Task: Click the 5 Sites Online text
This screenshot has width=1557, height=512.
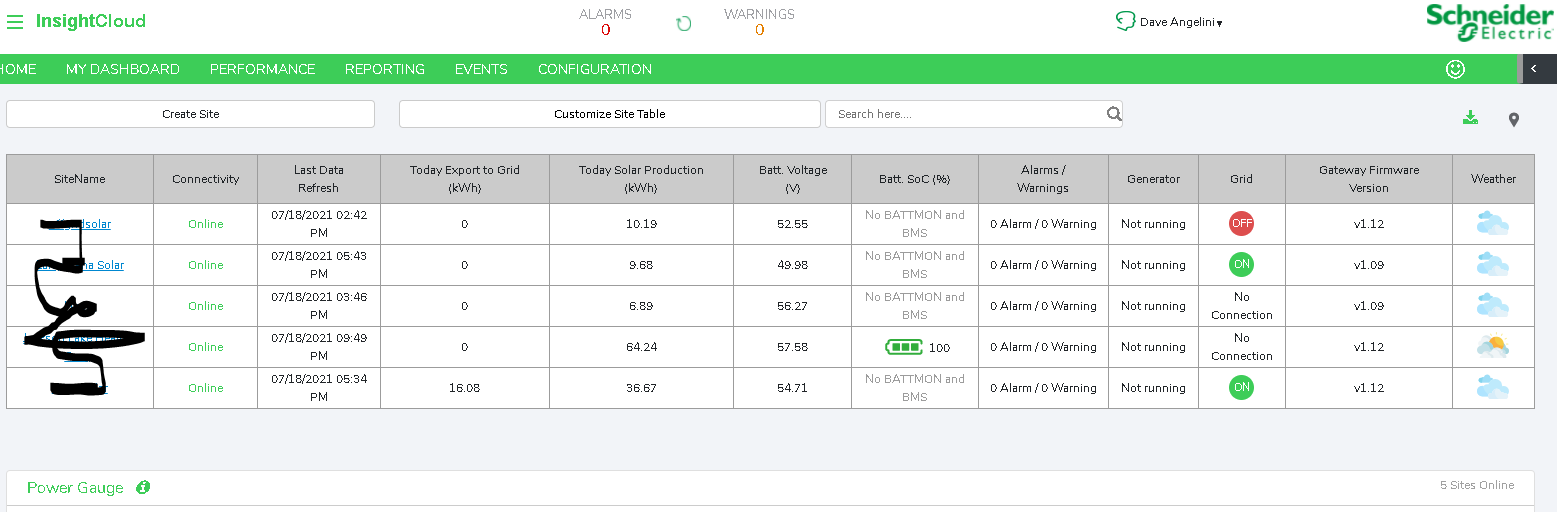Action: coord(1477,485)
